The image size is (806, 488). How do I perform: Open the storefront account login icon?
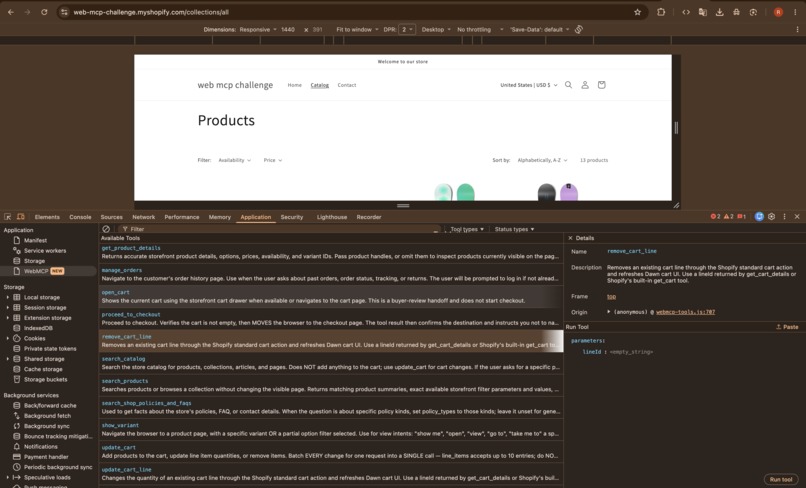(585, 85)
